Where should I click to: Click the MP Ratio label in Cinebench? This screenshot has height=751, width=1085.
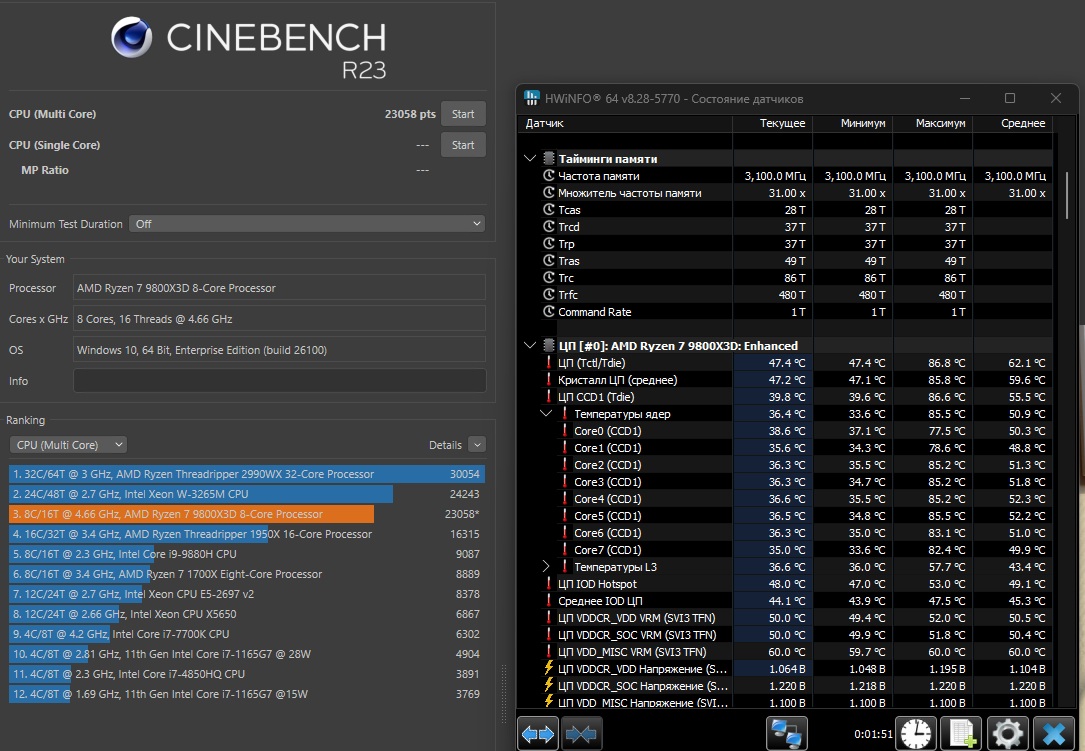45,170
